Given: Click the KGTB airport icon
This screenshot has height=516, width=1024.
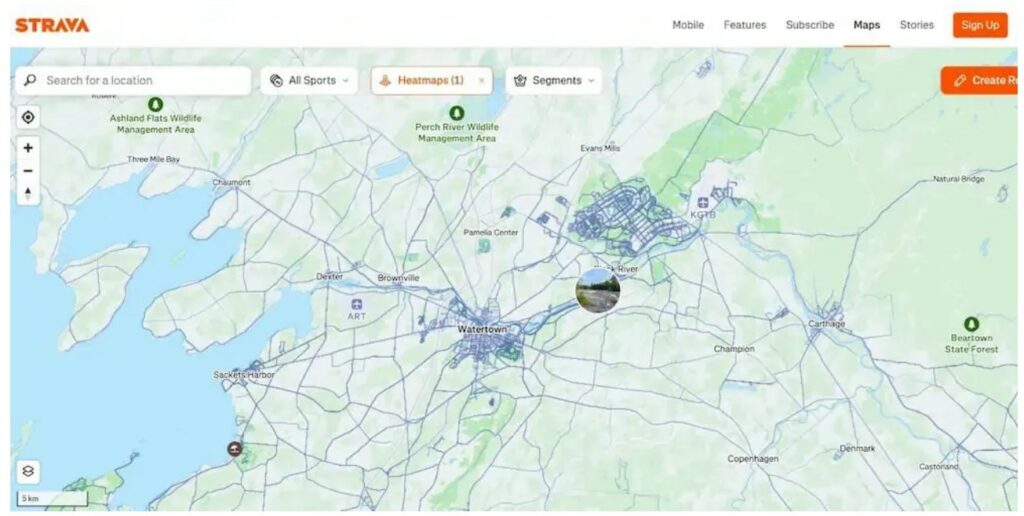Looking at the screenshot, I should coord(703,202).
